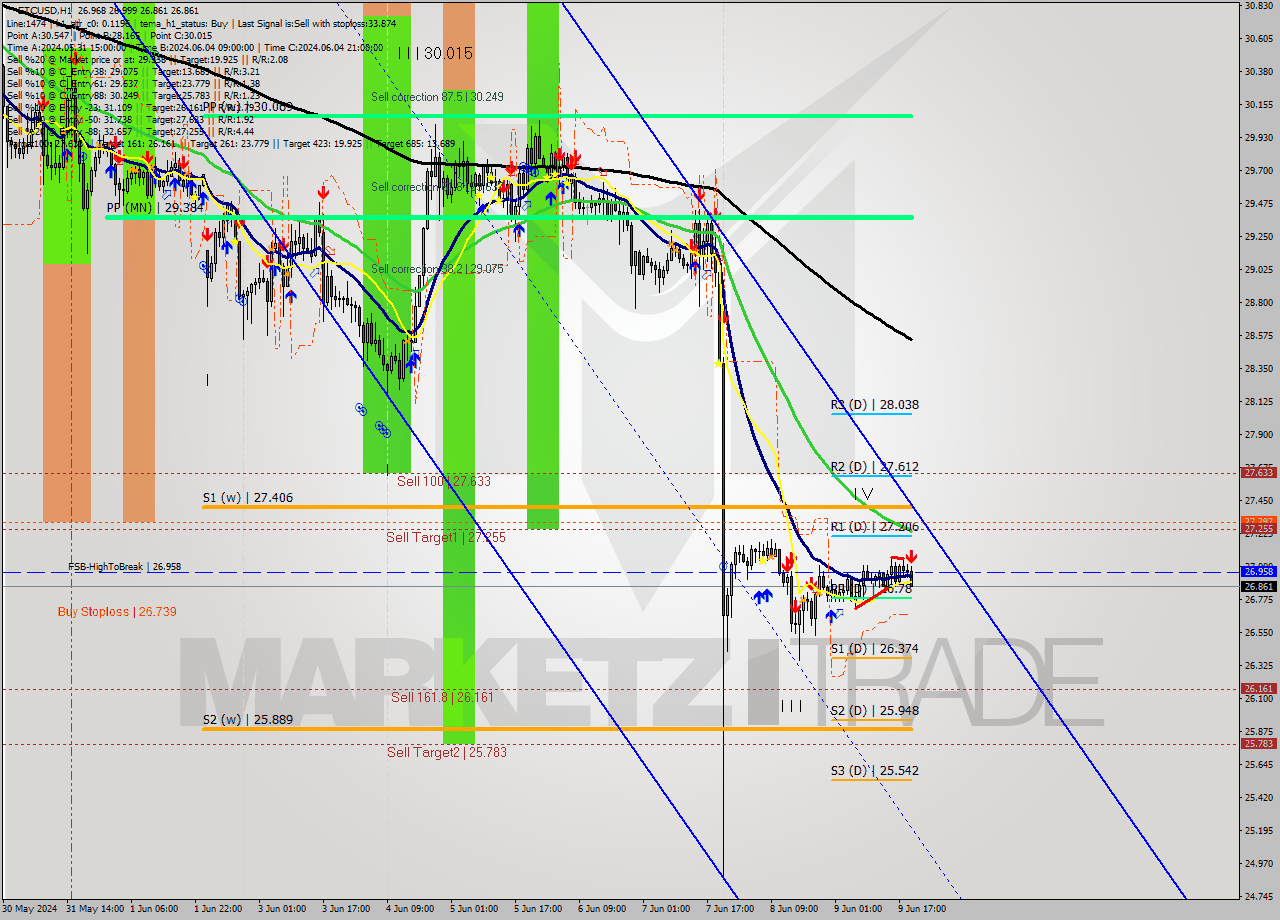Screen dimensions: 1280x920
Task: Click the 24.745 price axis value
Action: tap(1258, 897)
